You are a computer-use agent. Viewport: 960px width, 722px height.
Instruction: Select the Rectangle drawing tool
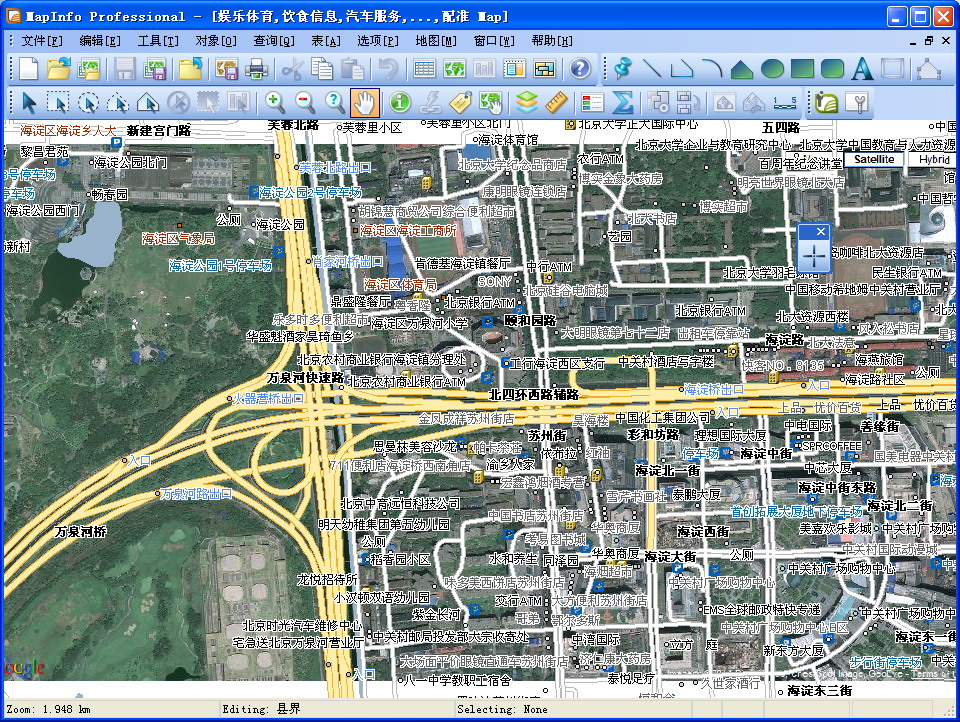pyautogui.click(x=802, y=68)
